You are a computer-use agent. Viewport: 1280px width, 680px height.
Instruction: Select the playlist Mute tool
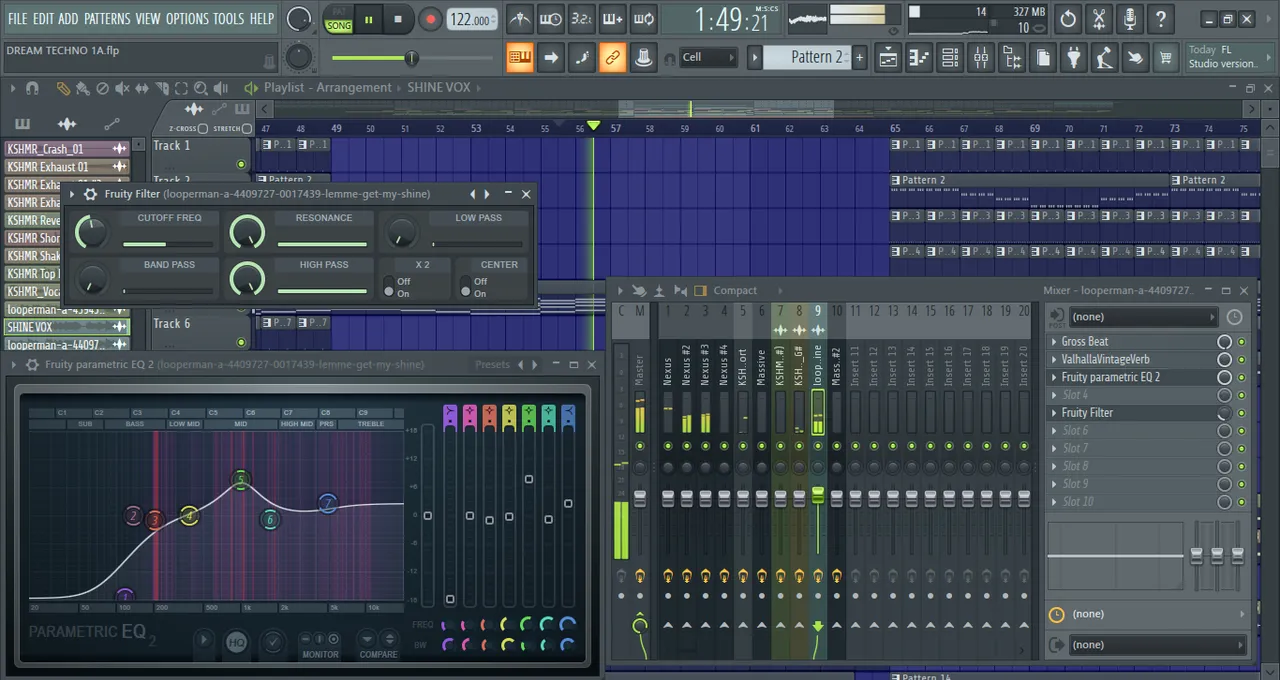[x=122, y=88]
